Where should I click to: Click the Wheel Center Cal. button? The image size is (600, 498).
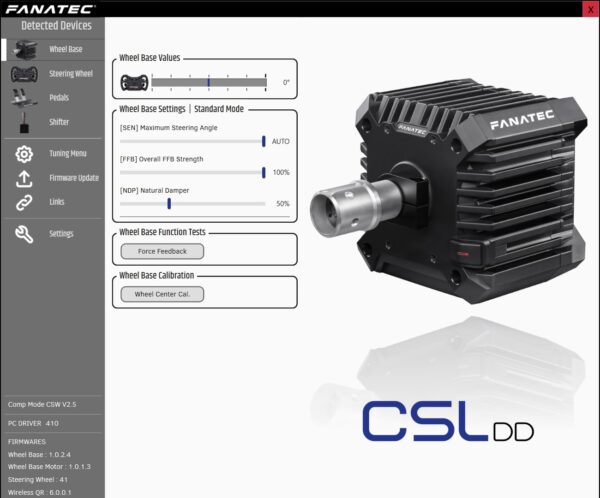(162, 294)
